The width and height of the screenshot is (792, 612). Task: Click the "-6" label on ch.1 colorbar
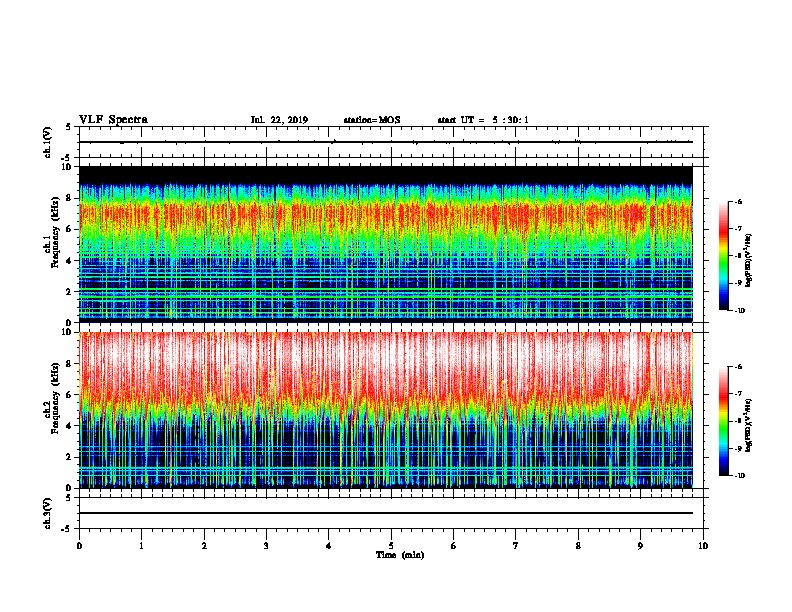(738, 201)
